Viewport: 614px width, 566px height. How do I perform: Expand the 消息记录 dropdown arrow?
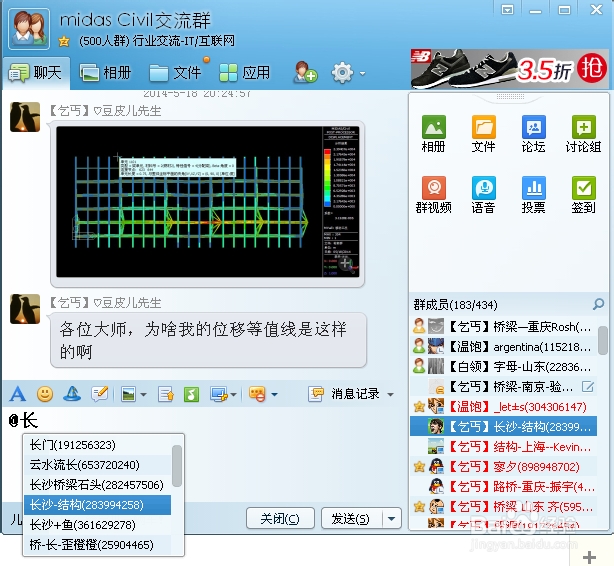[x=390, y=394]
